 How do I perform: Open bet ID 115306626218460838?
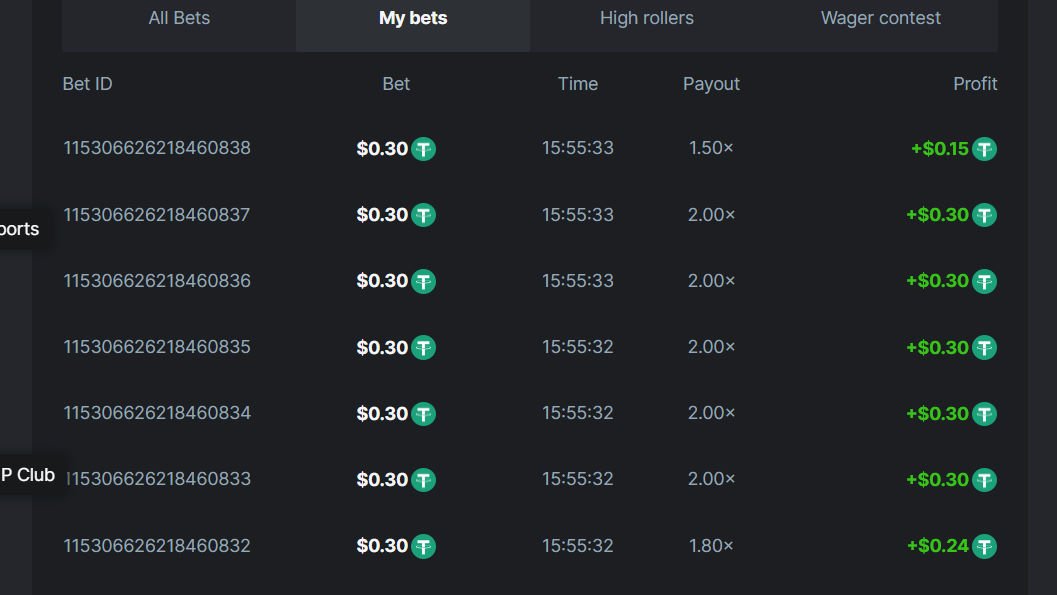[x=157, y=148]
